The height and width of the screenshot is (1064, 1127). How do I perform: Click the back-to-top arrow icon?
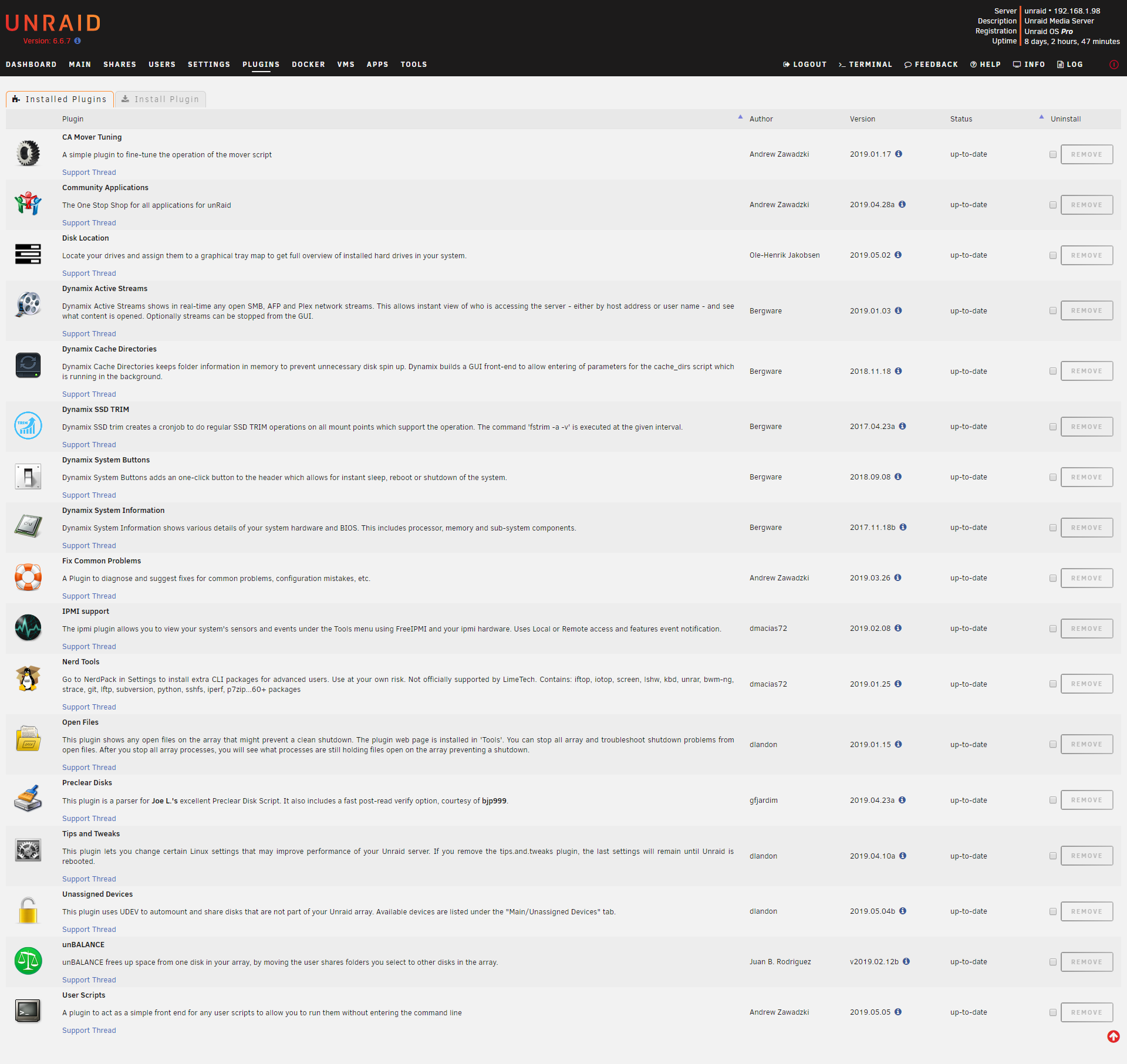coord(1113,1037)
